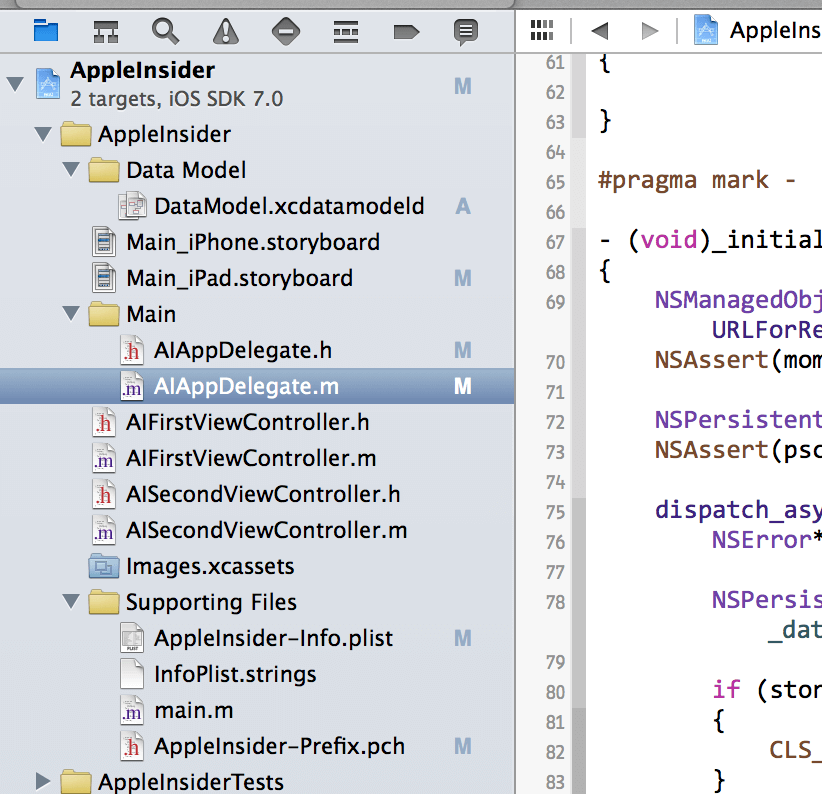
Task: Open AppleInsider-Prefix.pch
Action: point(257,746)
